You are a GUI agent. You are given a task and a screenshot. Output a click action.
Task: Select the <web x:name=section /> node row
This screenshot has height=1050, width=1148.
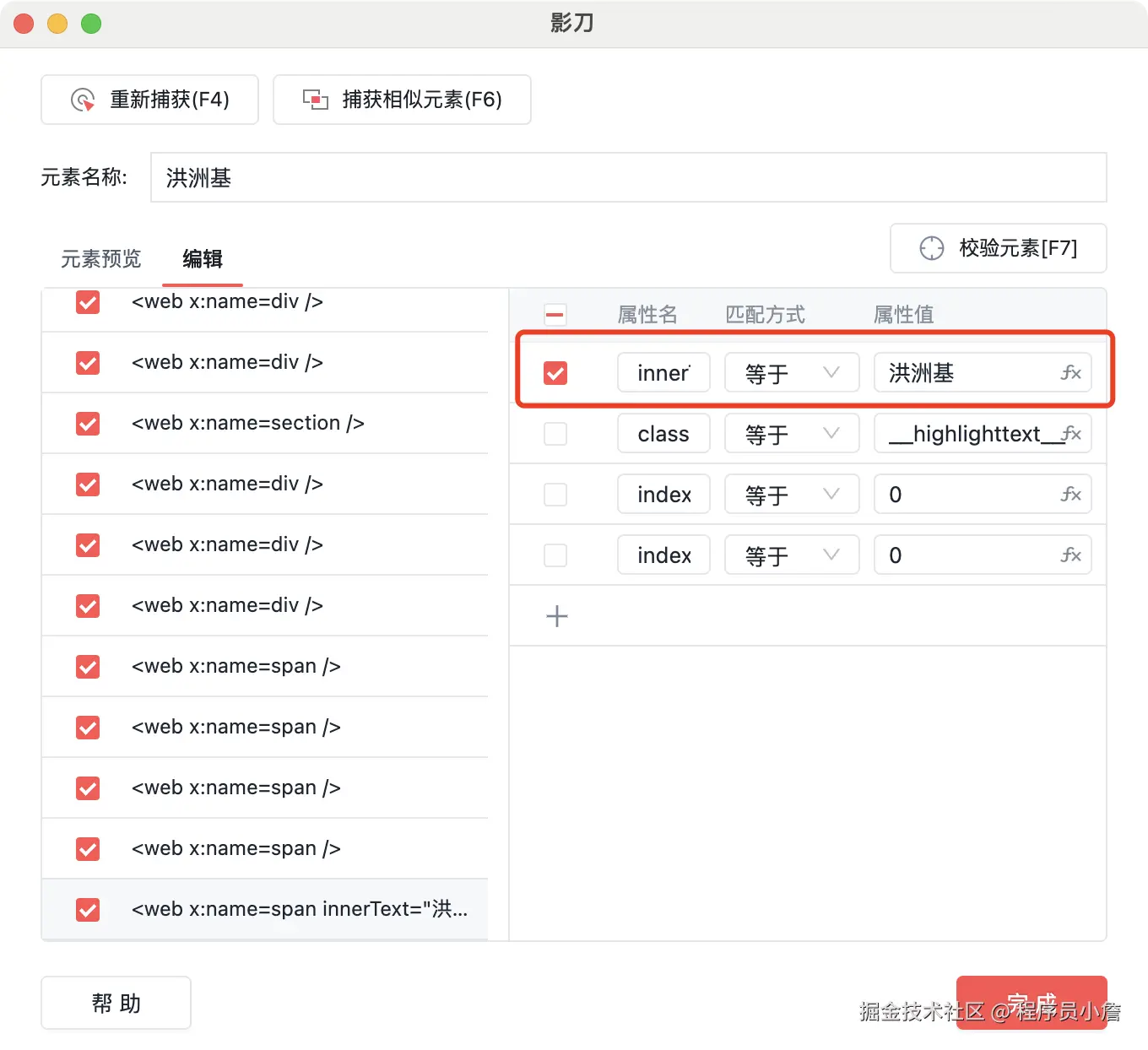tap(265, 424)
